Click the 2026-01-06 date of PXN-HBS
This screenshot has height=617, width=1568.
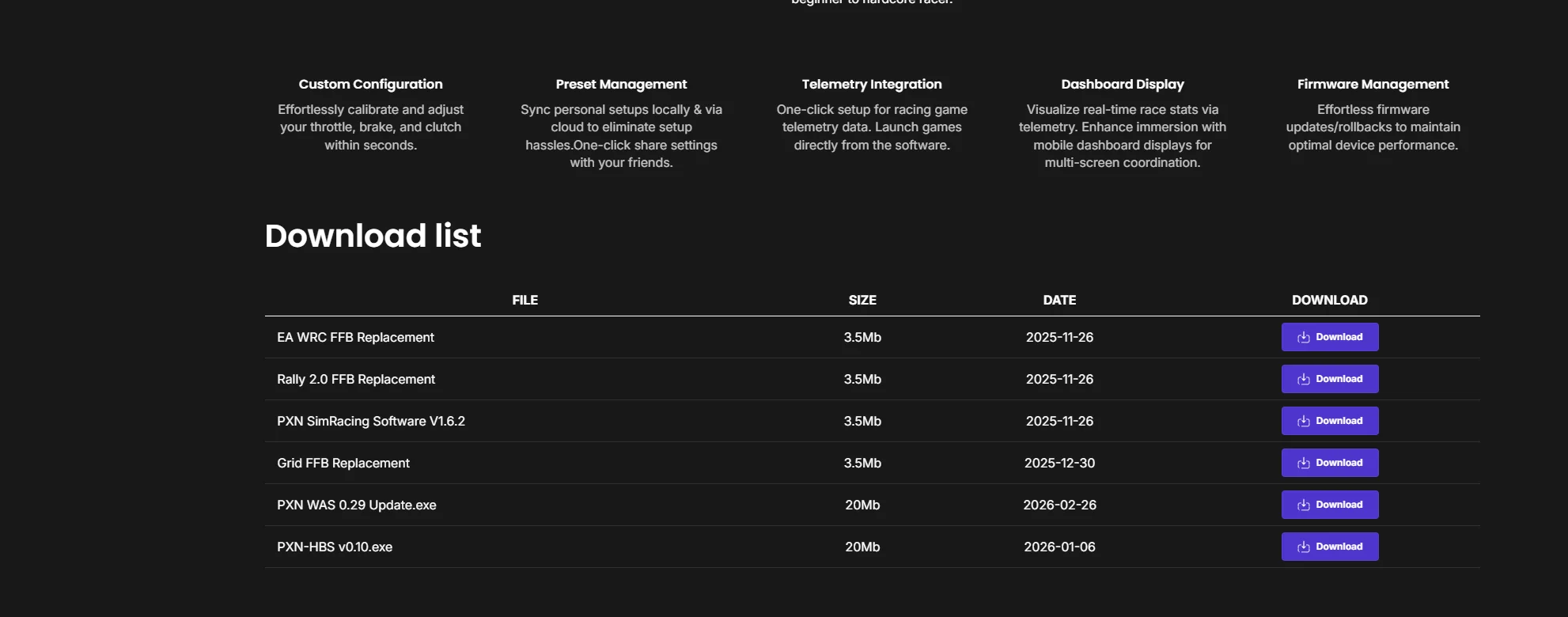pyautogui.click(x=1059, y=547)
